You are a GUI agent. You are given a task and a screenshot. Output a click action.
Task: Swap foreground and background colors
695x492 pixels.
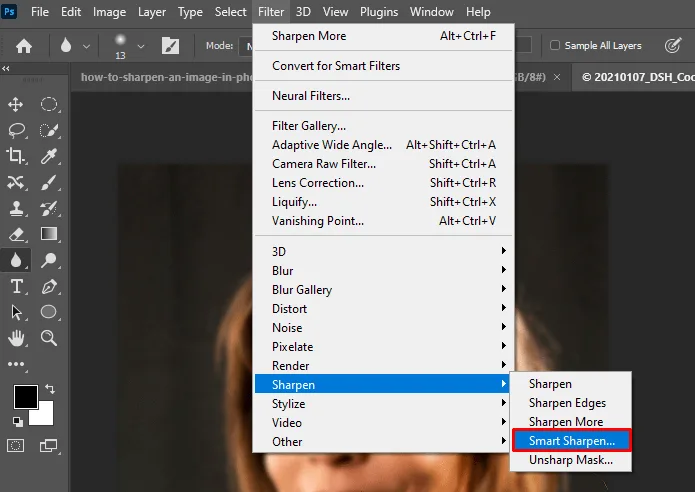(x=49, y=388)
